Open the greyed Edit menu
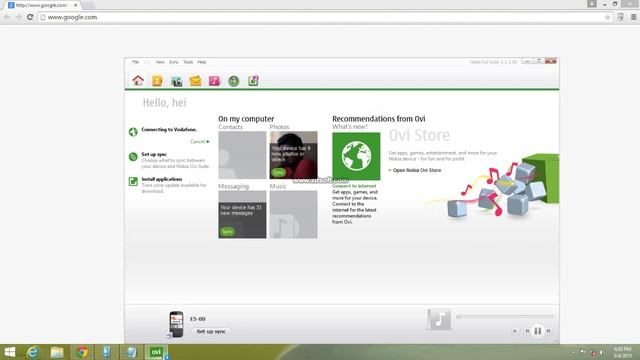 click(147, 62)
